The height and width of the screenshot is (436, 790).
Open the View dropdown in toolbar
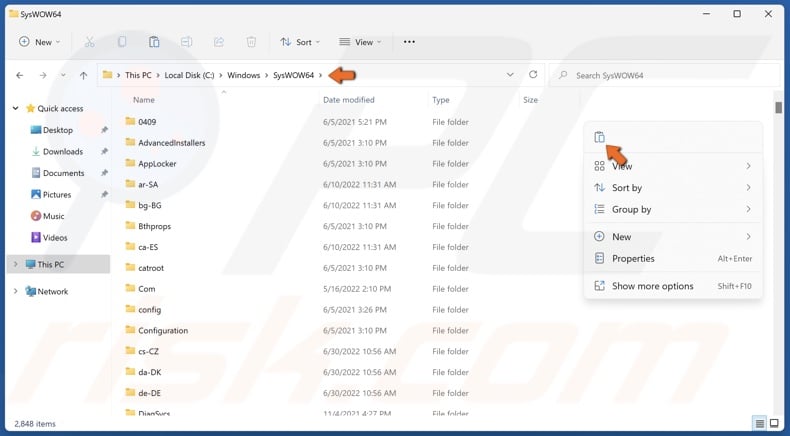pos(360,42)
